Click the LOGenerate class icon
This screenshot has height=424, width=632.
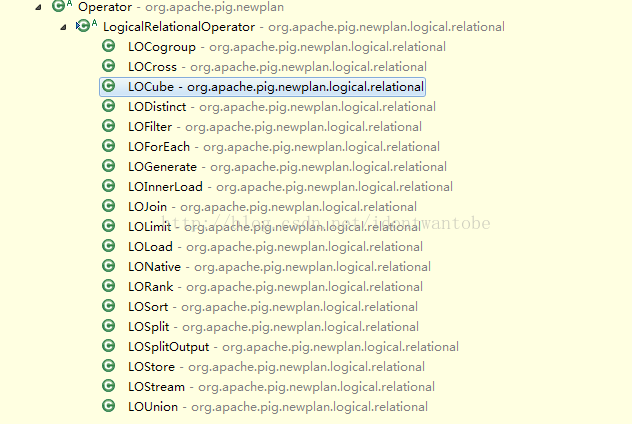pos(108,166)
